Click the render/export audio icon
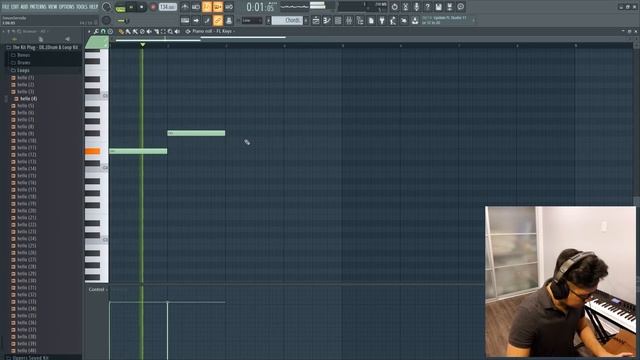Viewport: 640px width, 360px height. point(449,7)
